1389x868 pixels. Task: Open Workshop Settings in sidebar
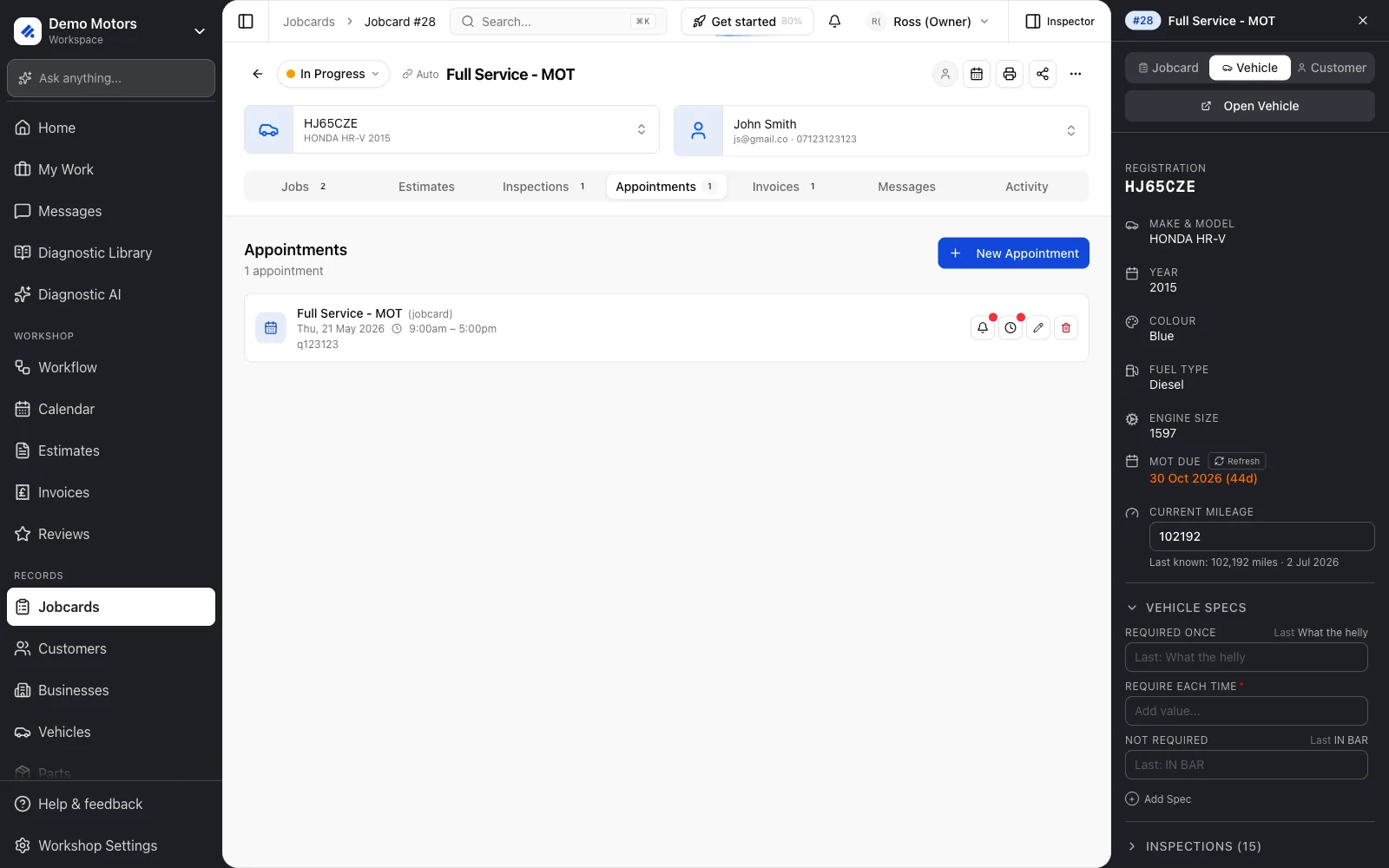111,845
